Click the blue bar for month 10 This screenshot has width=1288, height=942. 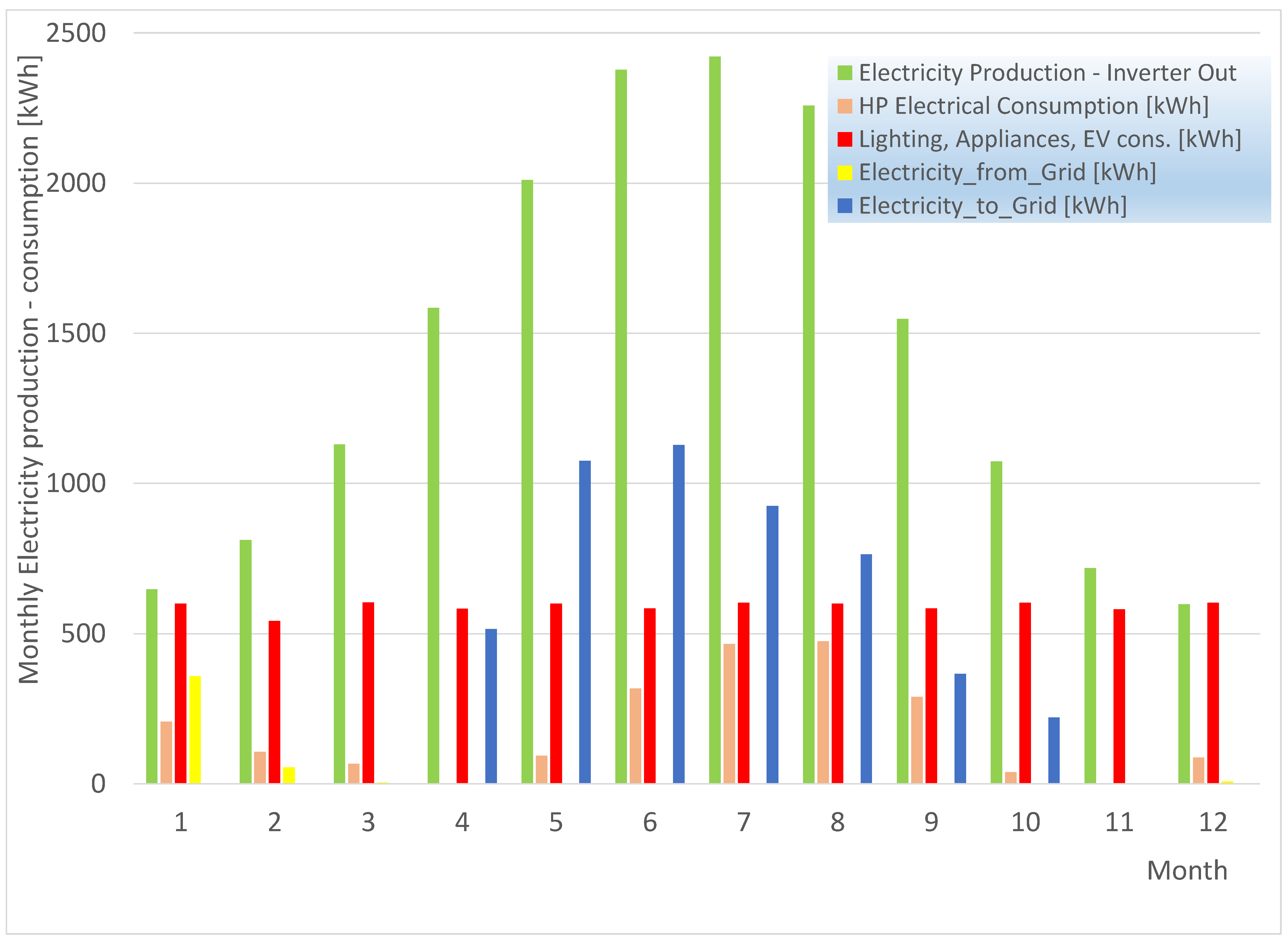coord(1053,750)
